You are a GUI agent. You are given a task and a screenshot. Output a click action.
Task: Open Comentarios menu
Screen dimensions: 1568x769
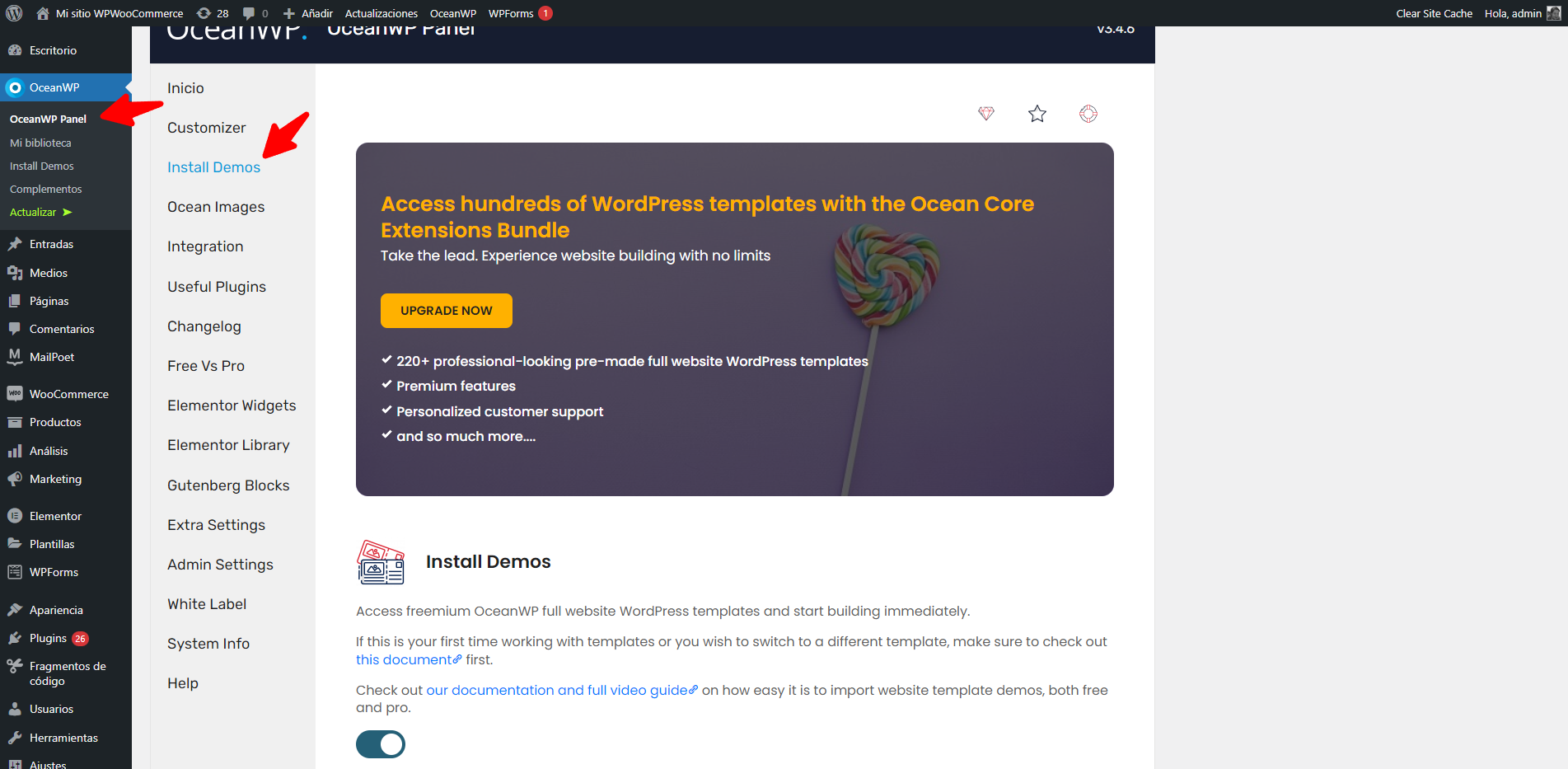62,329
